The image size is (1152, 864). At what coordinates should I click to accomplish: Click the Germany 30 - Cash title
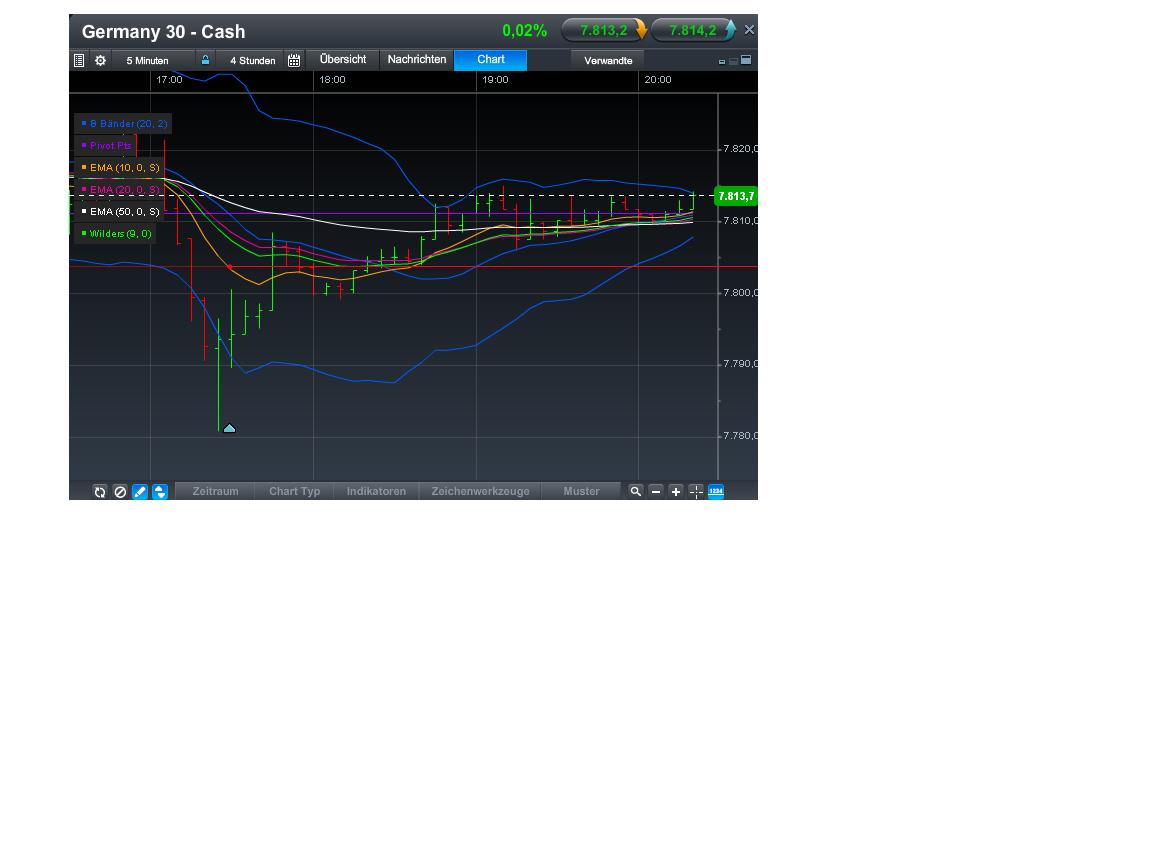click(x=163, y=32)
